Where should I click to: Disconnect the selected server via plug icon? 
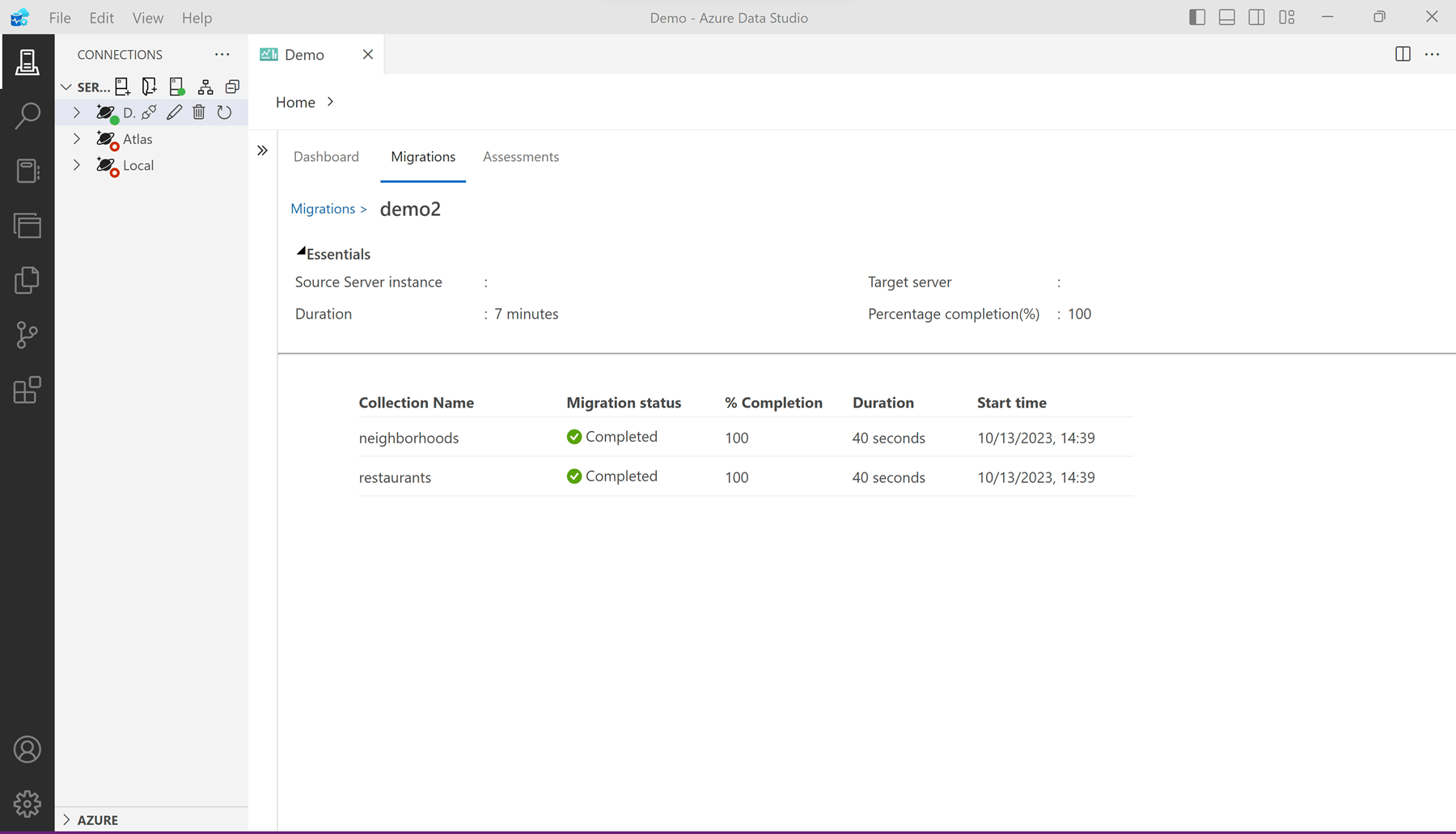pos(150,112)
